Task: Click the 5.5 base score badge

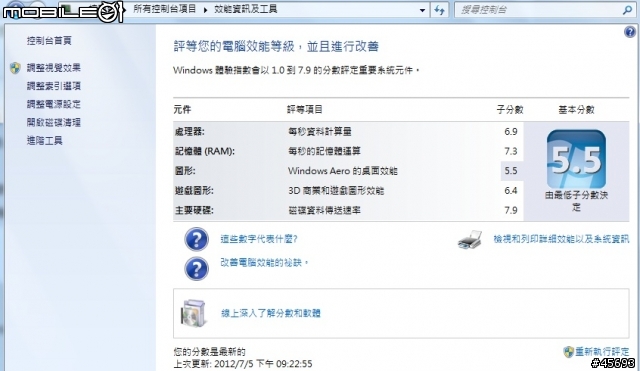Action: tap(576, 159)
